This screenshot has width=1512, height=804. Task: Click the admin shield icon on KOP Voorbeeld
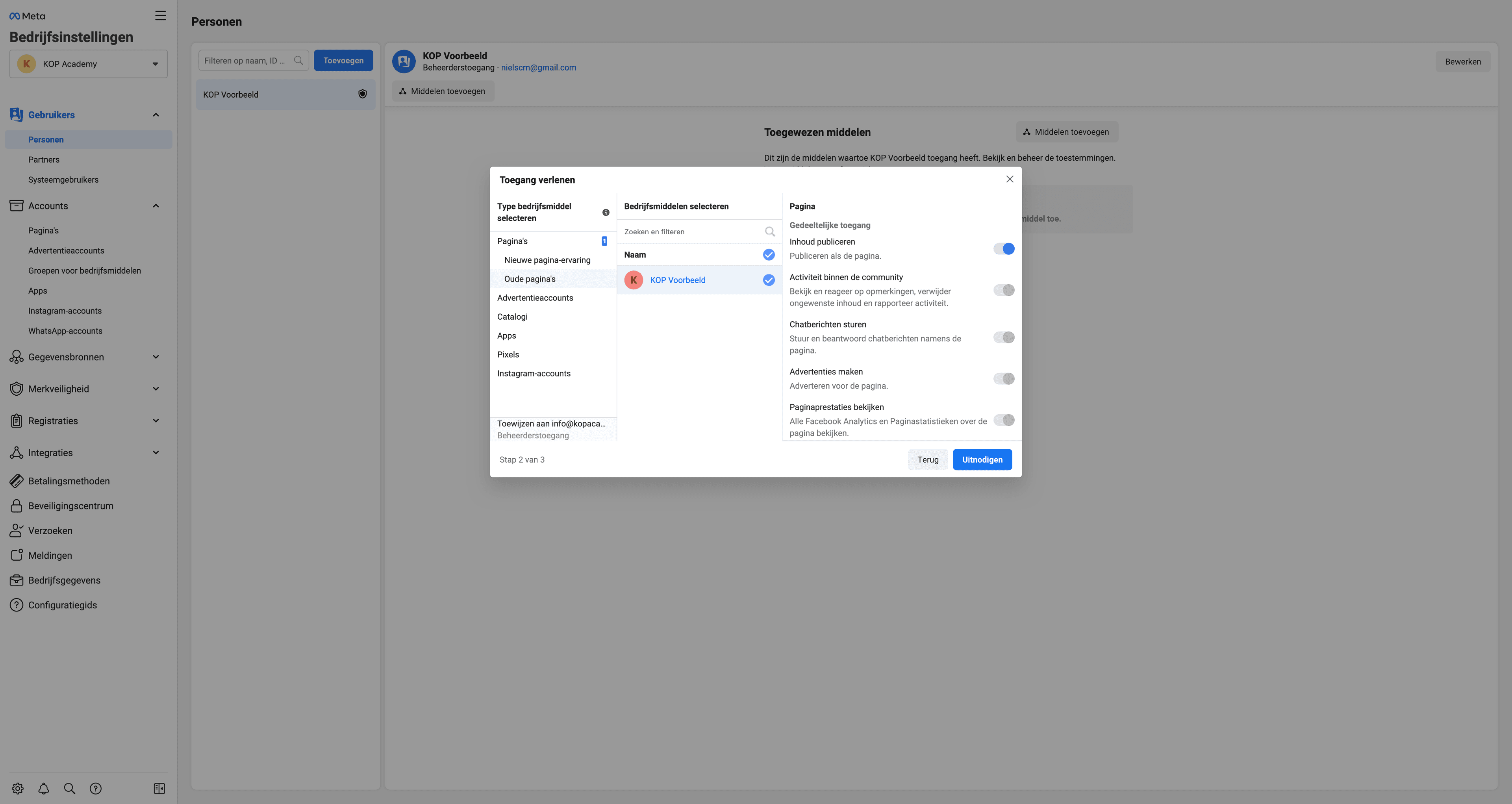(x=363, y=94)
